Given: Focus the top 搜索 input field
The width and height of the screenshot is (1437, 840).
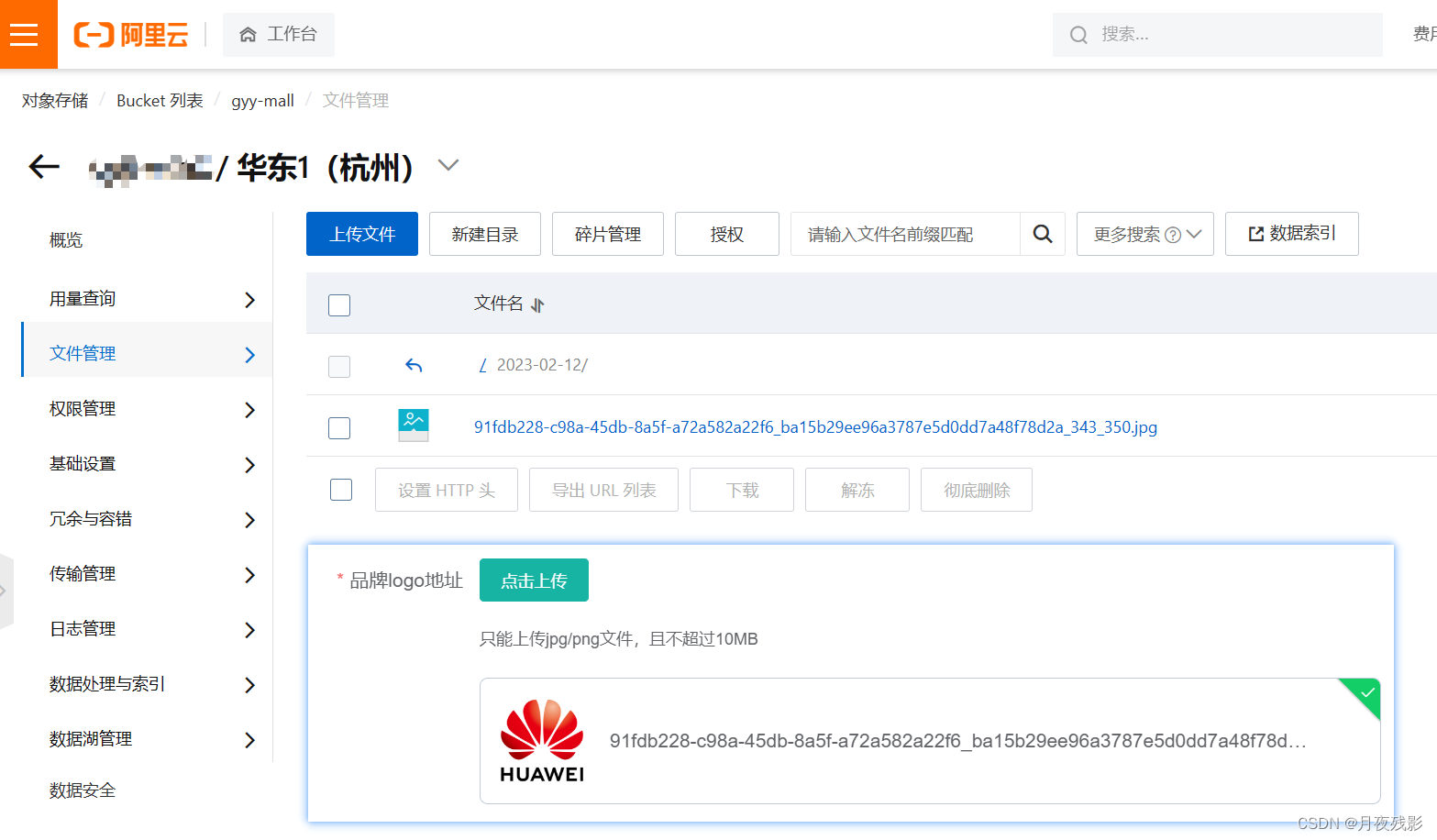Looking at the screenshot, I should (1218, 35).
